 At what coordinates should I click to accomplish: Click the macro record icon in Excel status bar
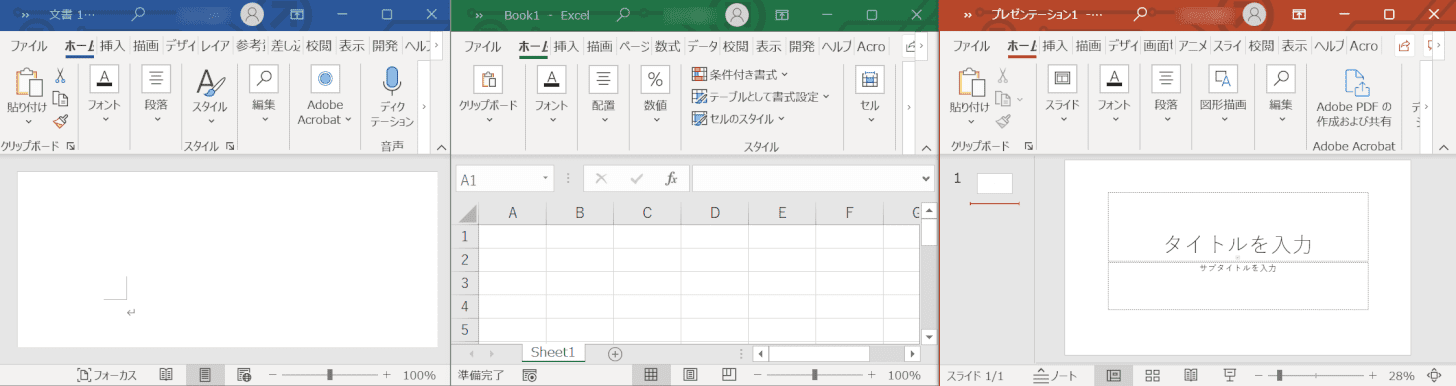pyautogui.click(x=530, y=375)
